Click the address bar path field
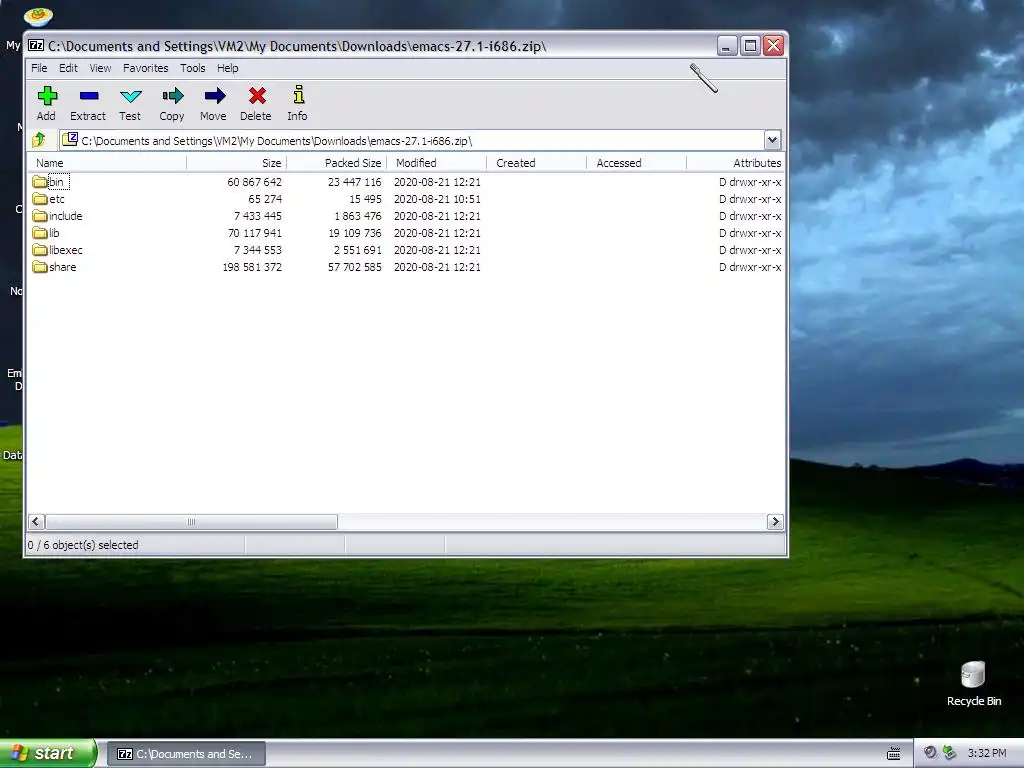Viewport: 1024px width, 768px height. click(x=411, y=140)
